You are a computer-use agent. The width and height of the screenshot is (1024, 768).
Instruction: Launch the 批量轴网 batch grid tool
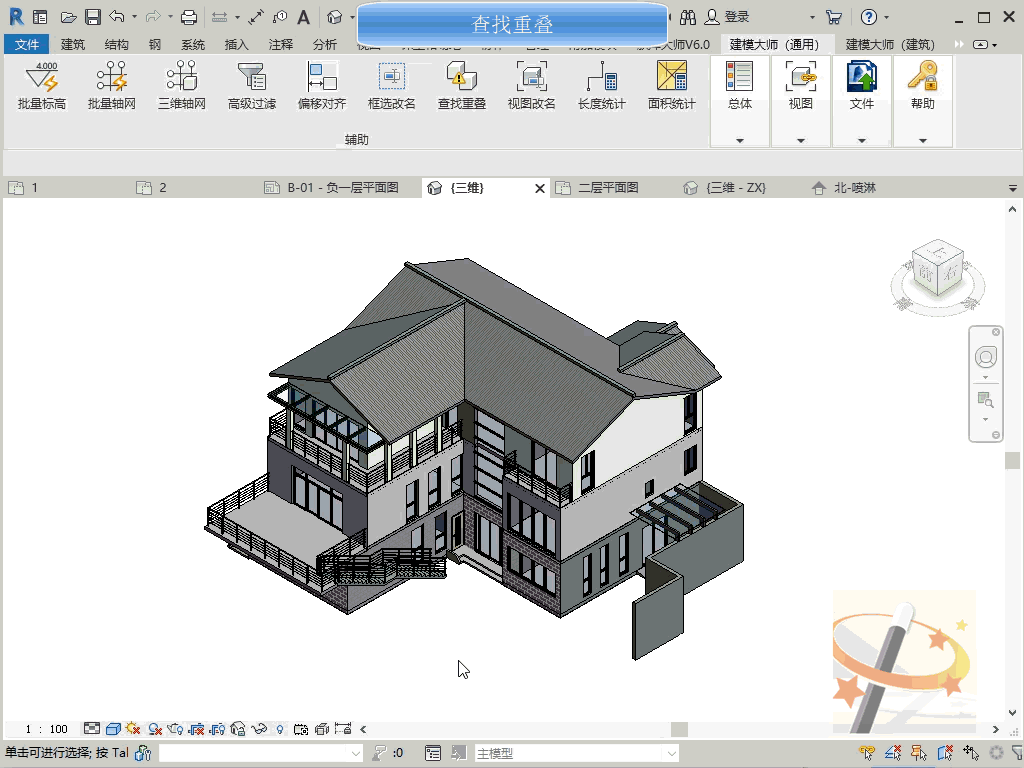[112, 86]
